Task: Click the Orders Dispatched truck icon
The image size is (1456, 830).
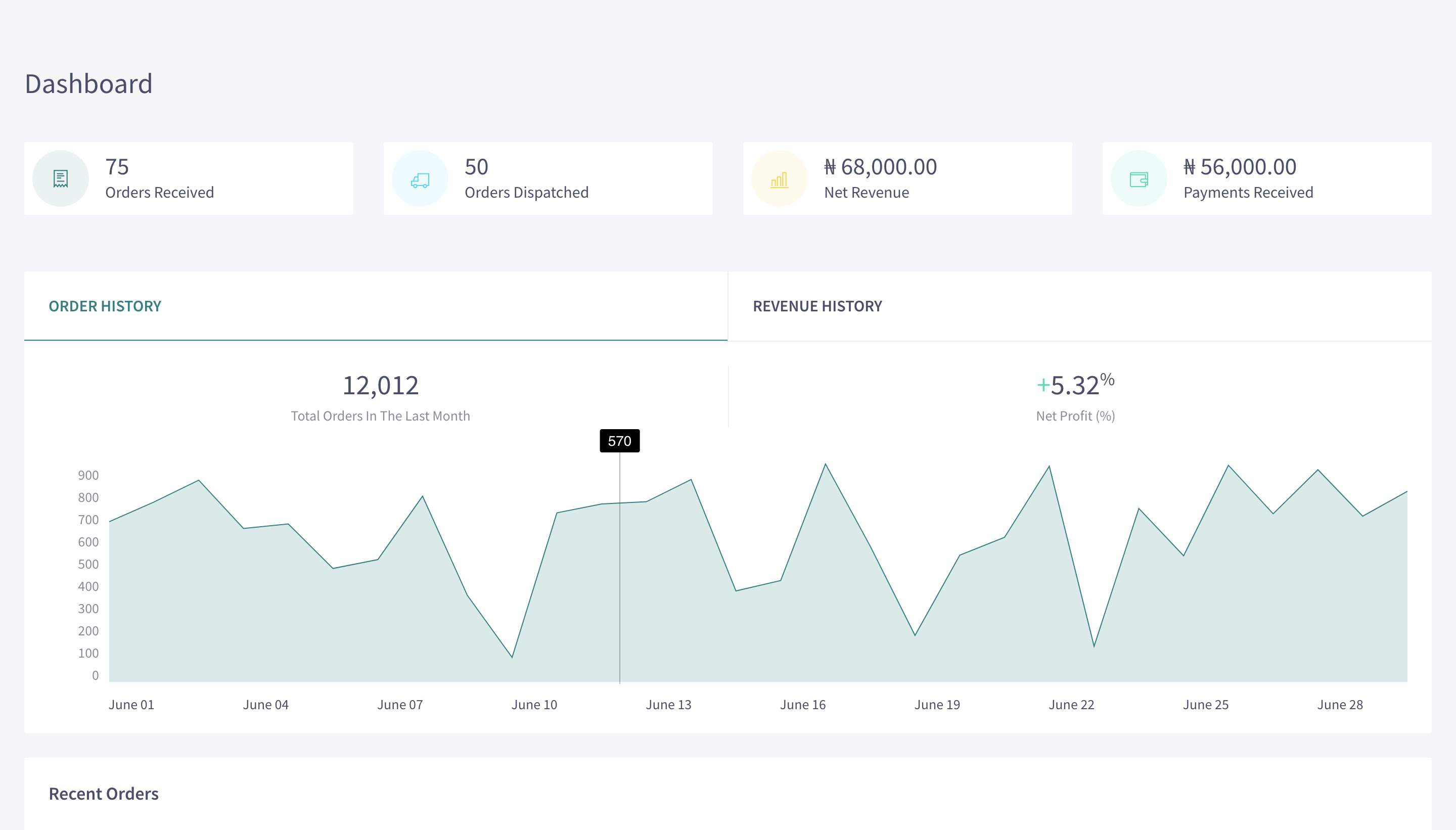Action: tap(420, 180)
